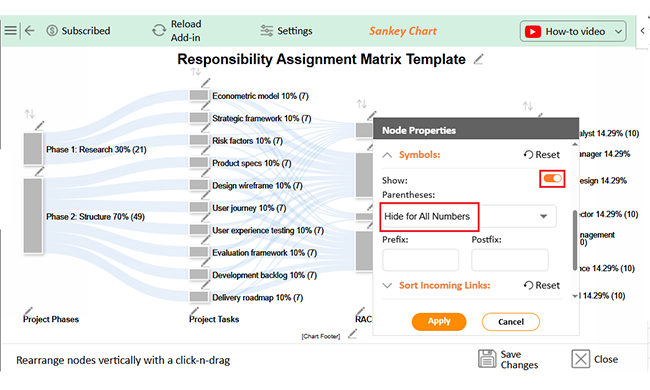Open the Settings menu
This screenshot has width=650, height=390.
[x=286, y=31]
